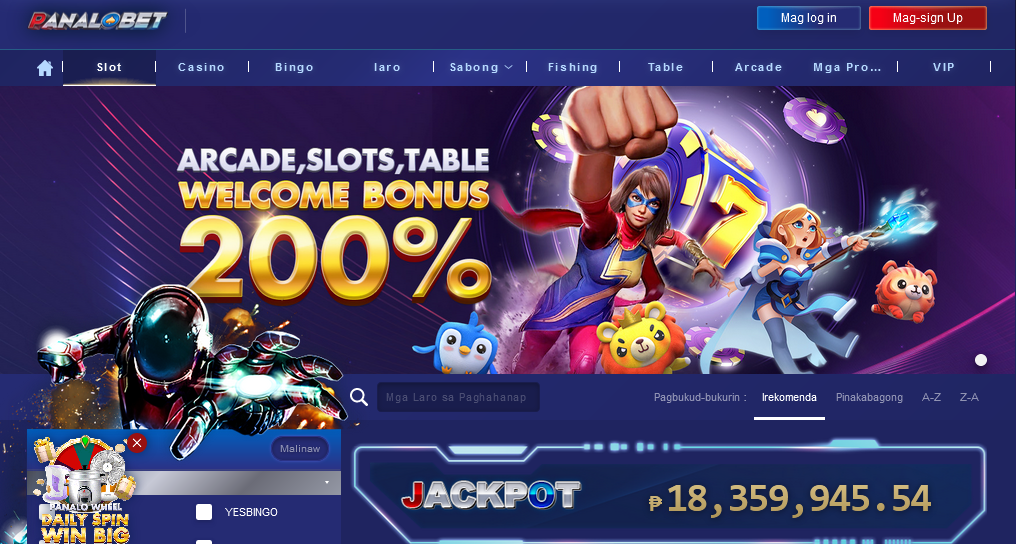
Task: Switch to the Casino tab
Action: click(202, 67)
